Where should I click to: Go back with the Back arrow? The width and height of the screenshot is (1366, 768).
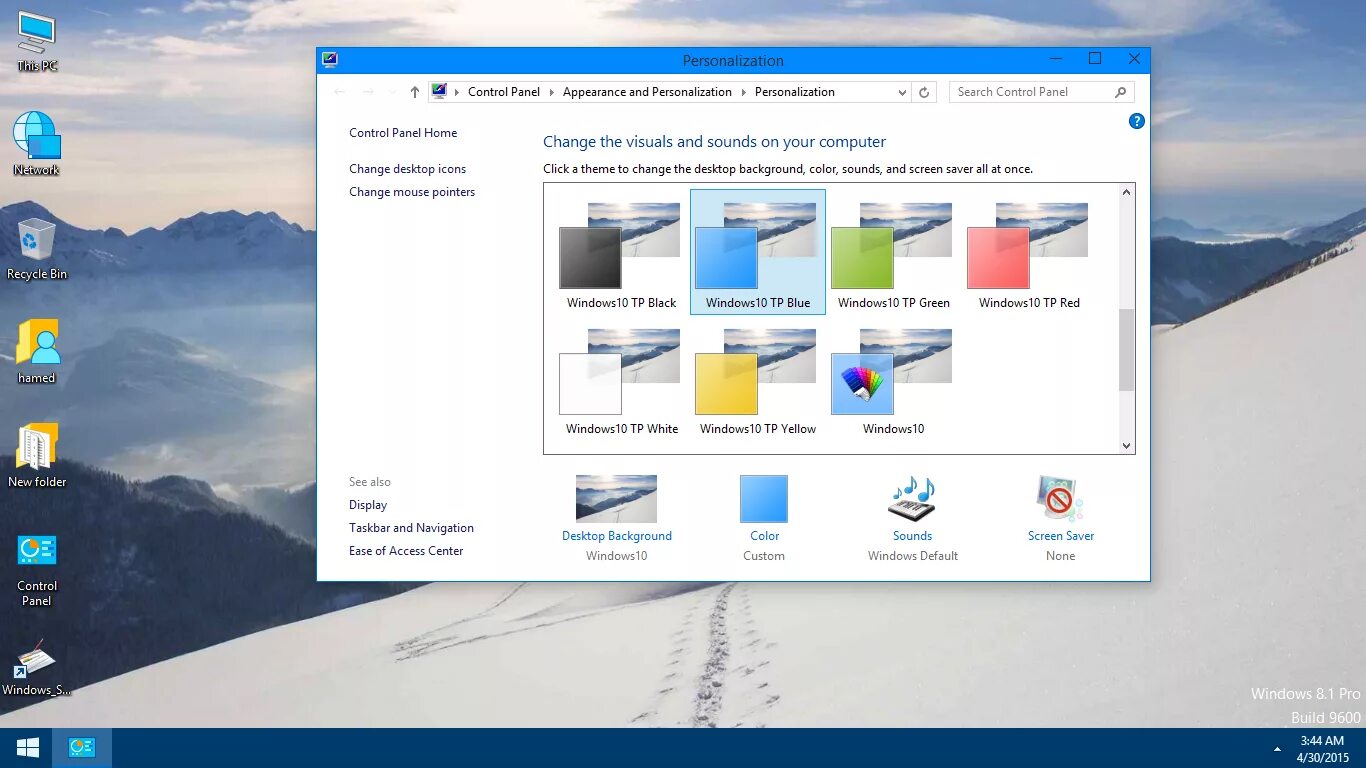[x=340, y=92]
